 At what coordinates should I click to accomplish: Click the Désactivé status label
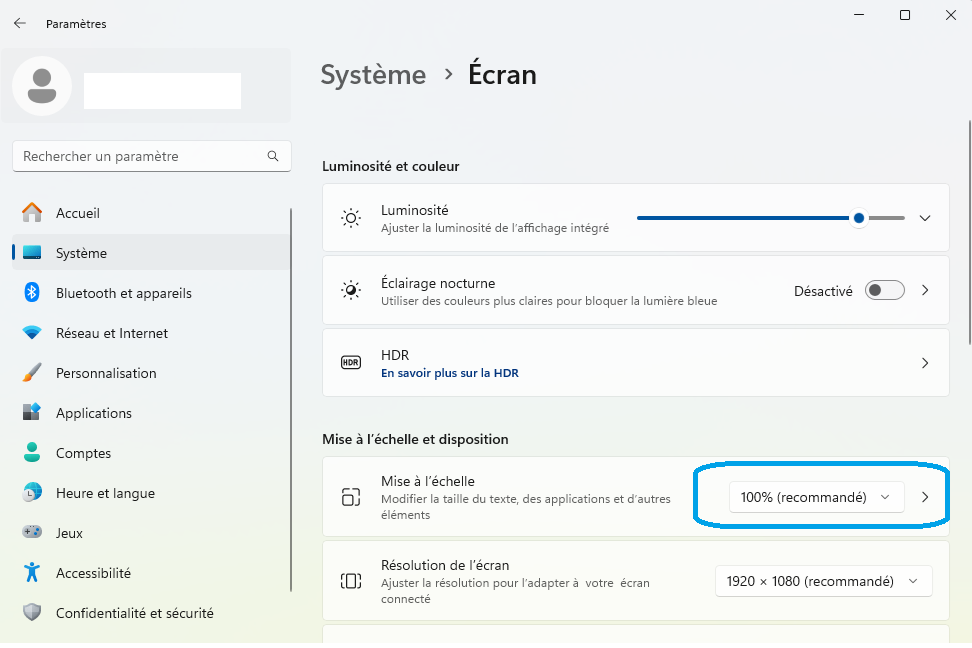click(x=823, y=291)
